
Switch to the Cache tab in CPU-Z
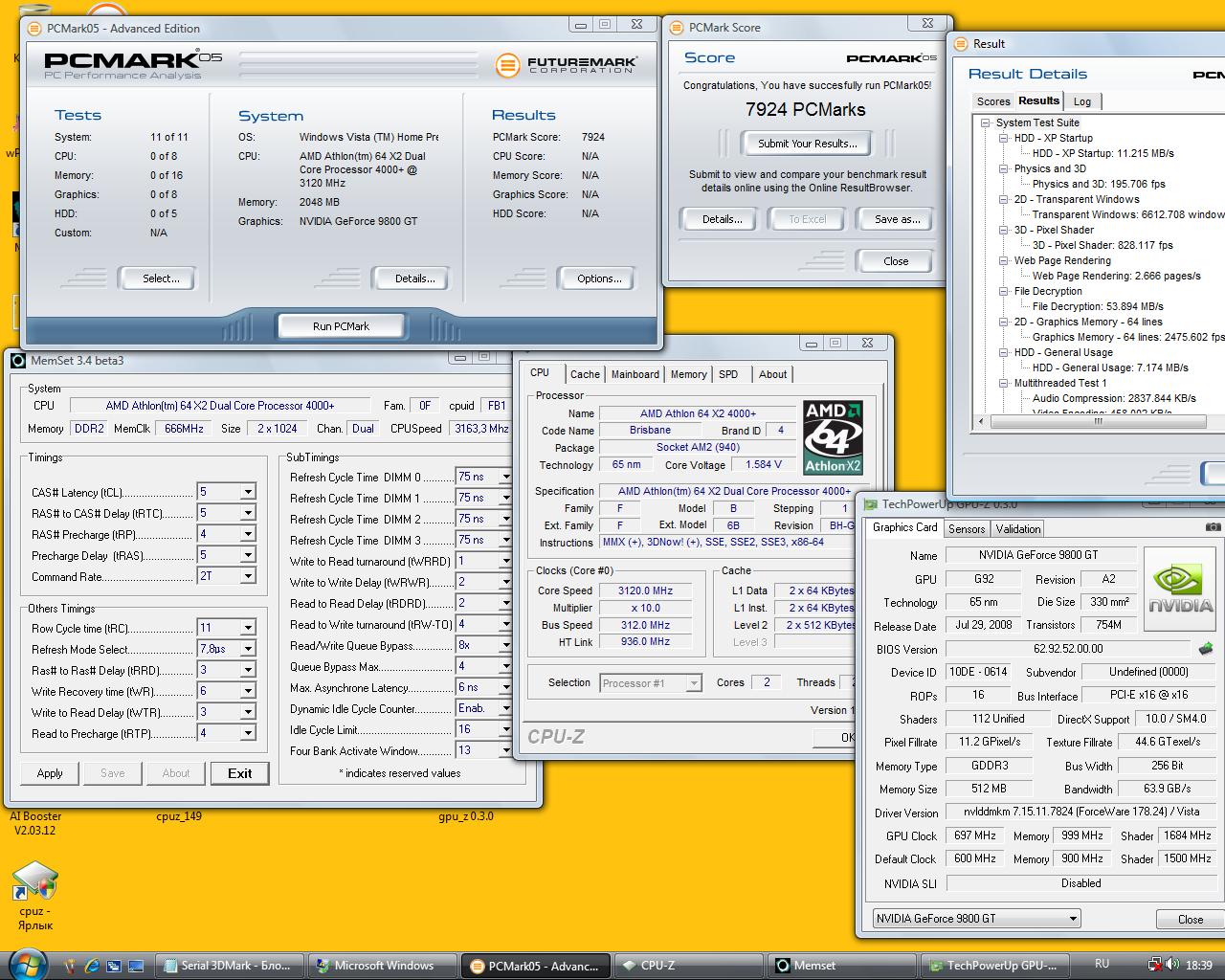585,374
